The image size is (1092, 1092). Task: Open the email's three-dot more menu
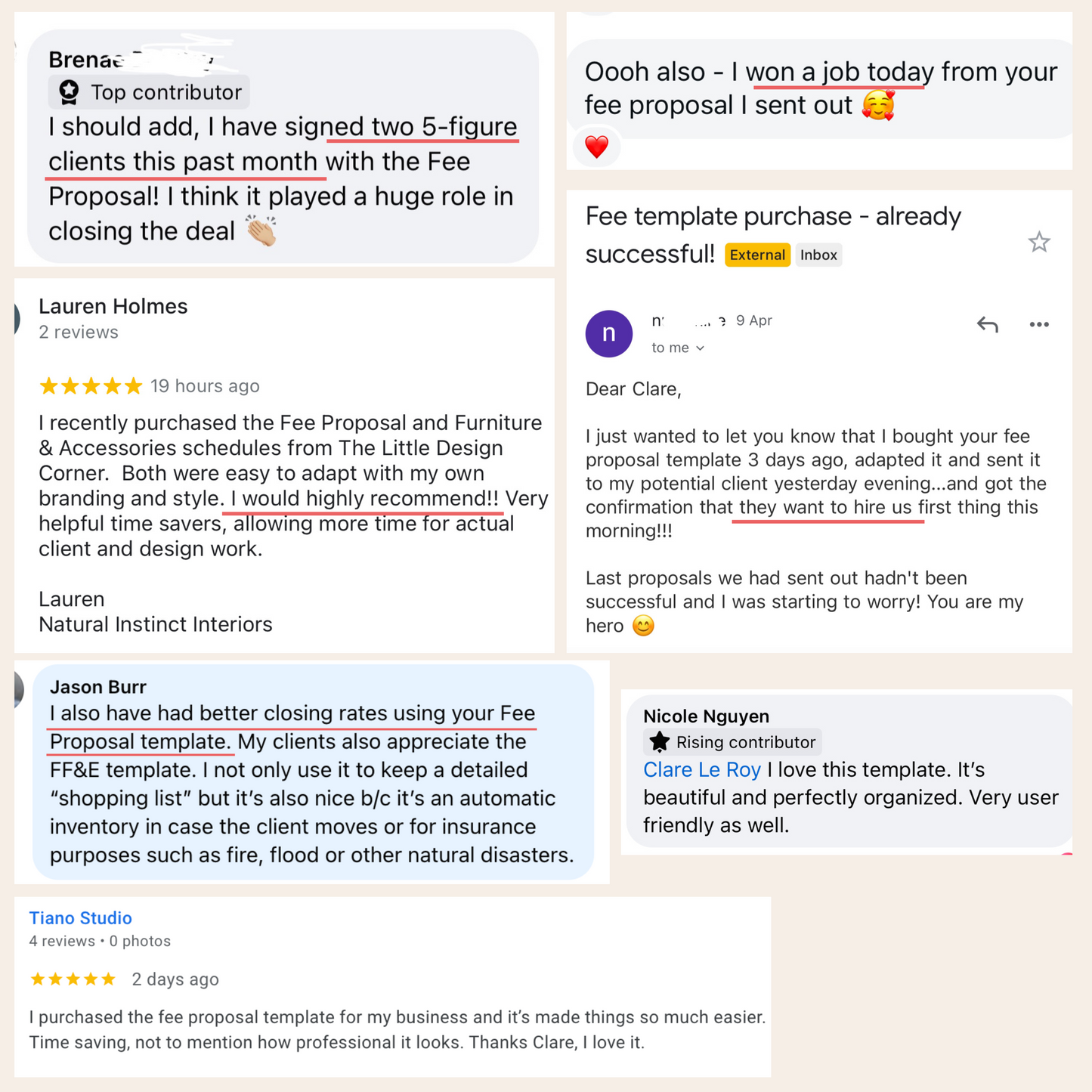pyautogui.click(x=1039, y=325)
